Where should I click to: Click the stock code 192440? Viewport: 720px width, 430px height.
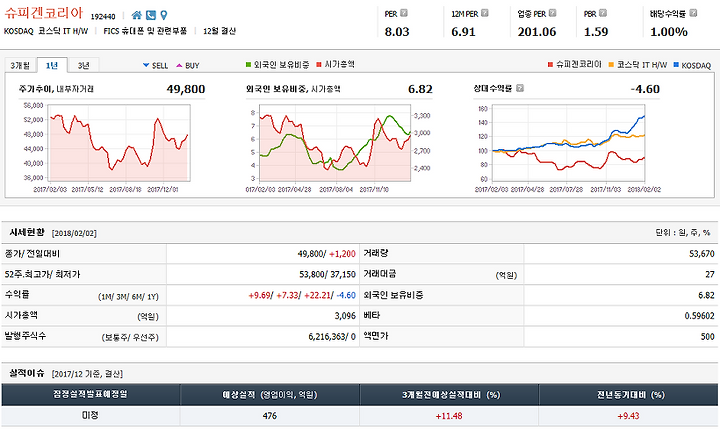tap(103, 17)
